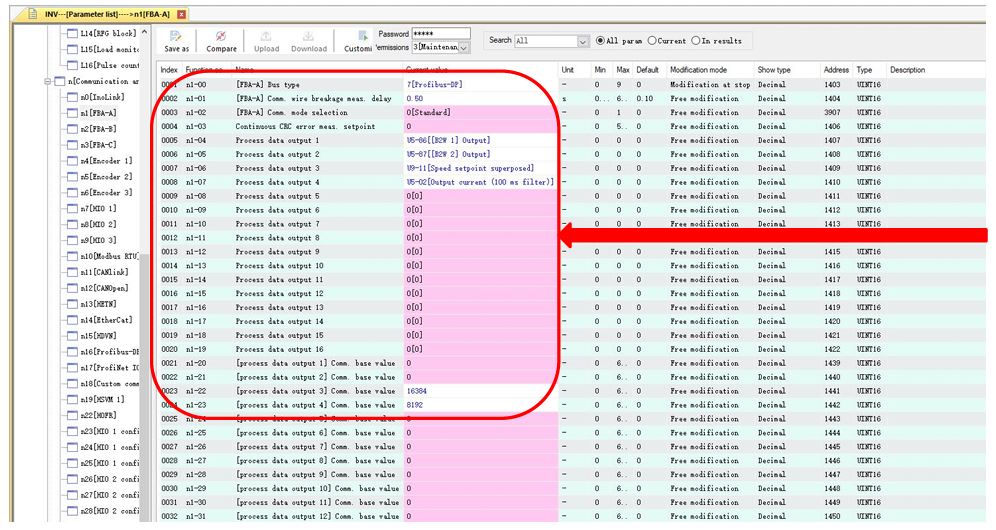Select the n4[Encoder 1] tree node icon
Viewport: 996px width, 530px height.
coord(71,161)
